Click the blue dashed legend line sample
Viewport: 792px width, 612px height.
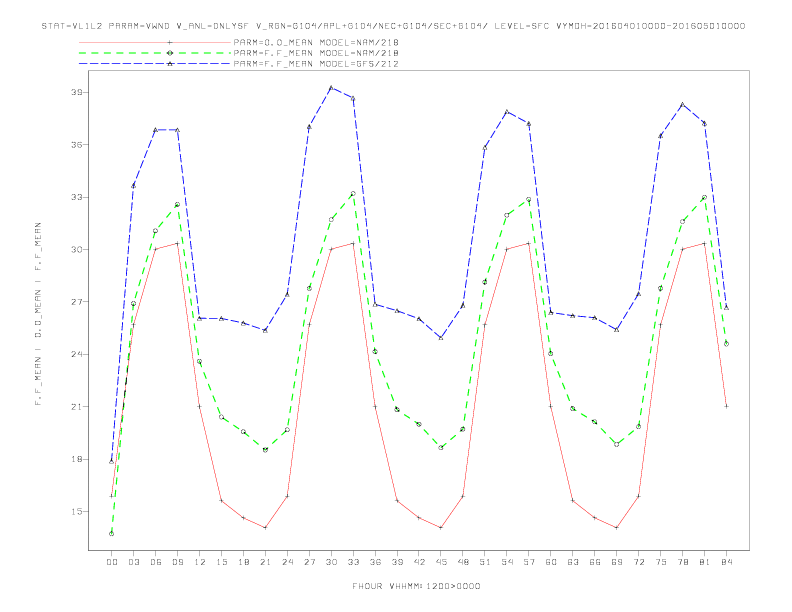pos(155,64)
